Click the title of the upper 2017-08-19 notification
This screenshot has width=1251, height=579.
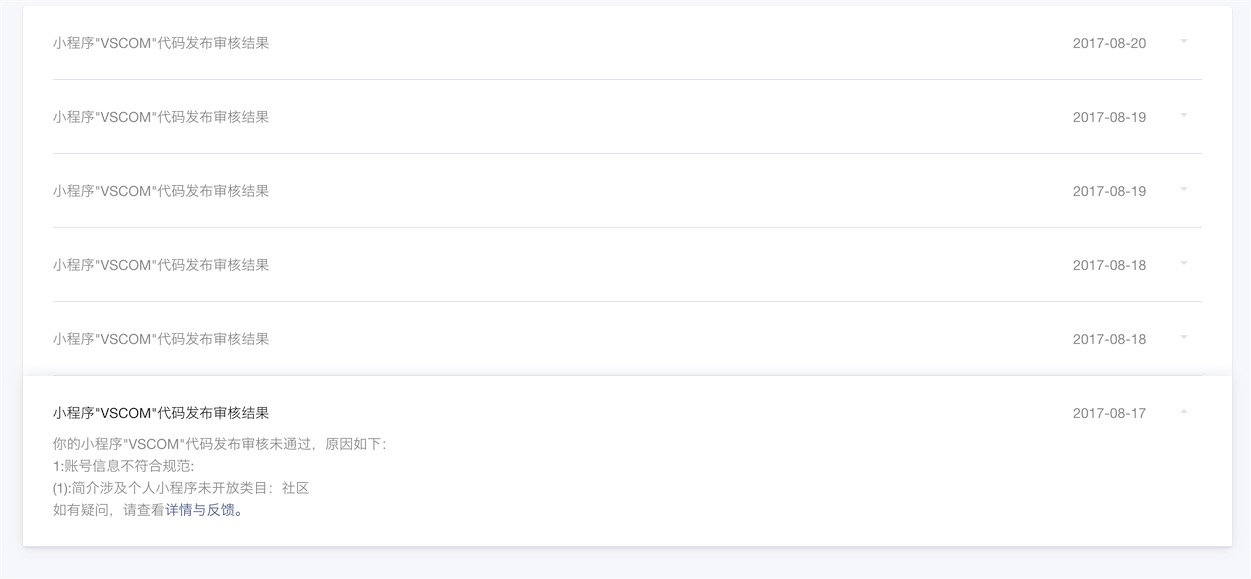coord(161,117)
